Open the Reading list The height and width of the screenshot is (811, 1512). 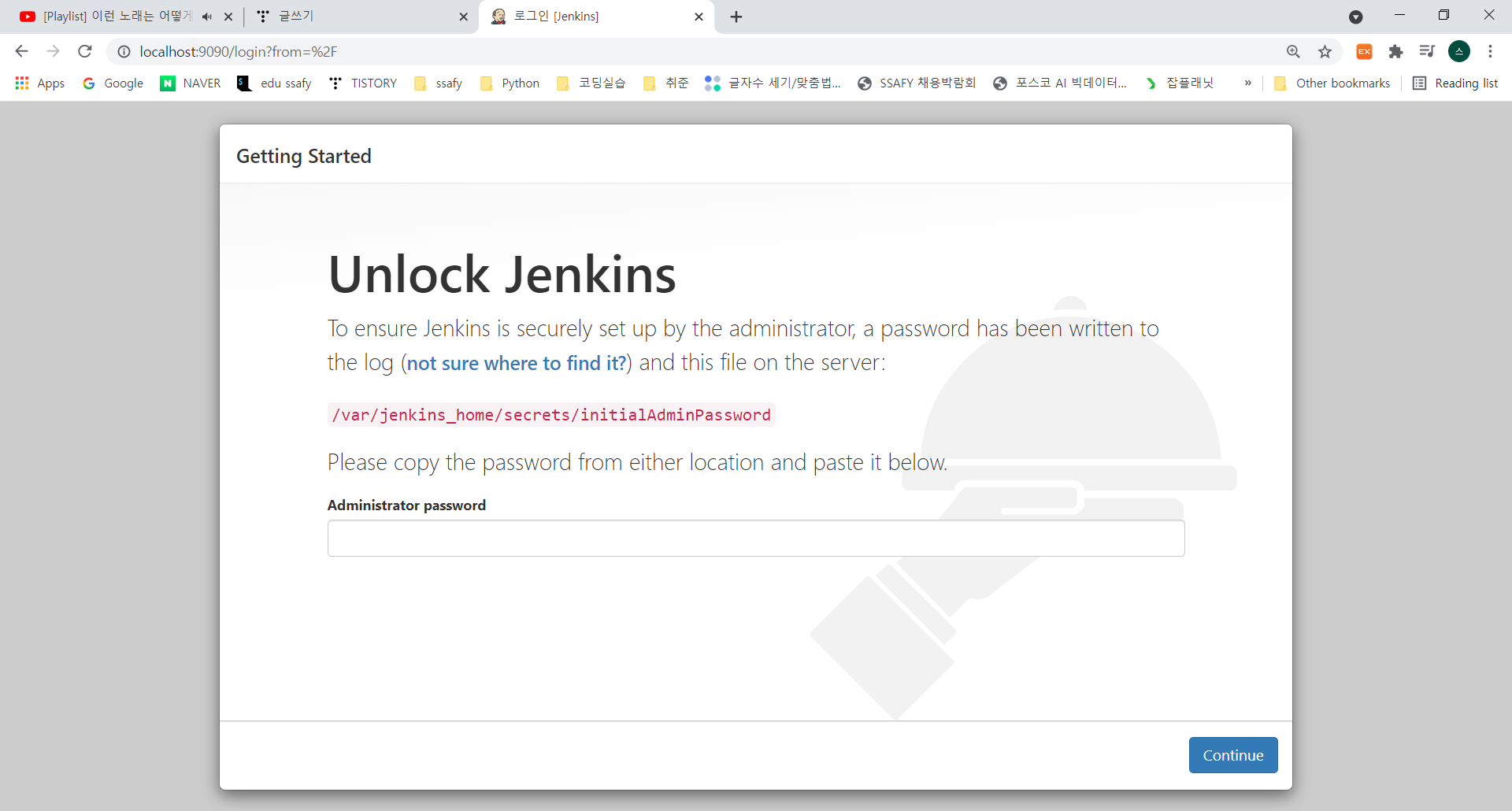click(1455, 83)
